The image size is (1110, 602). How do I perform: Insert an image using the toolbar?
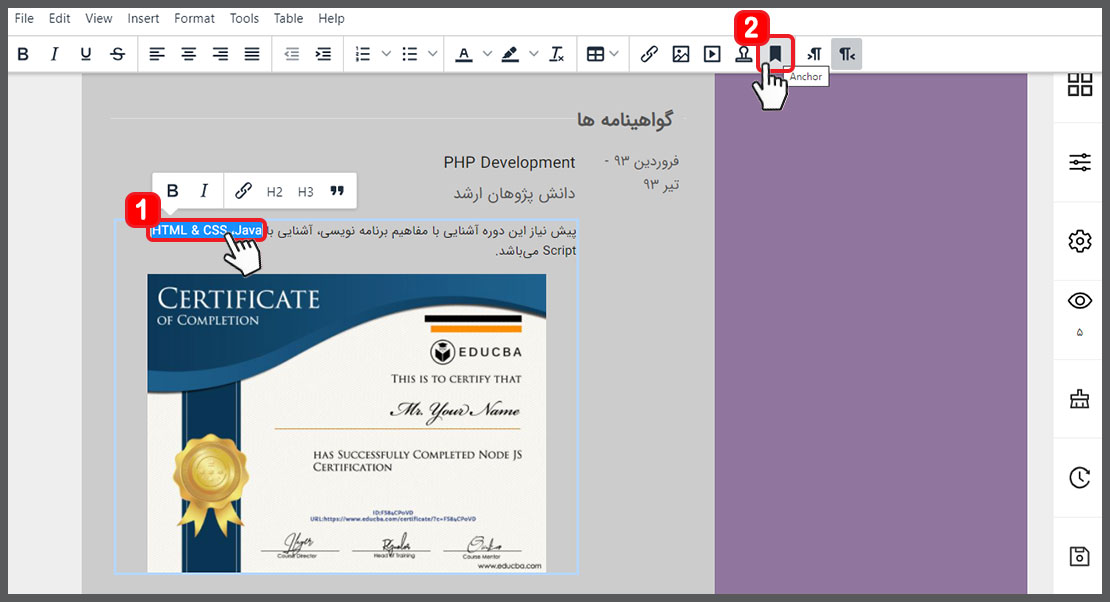tap(681, 54)
